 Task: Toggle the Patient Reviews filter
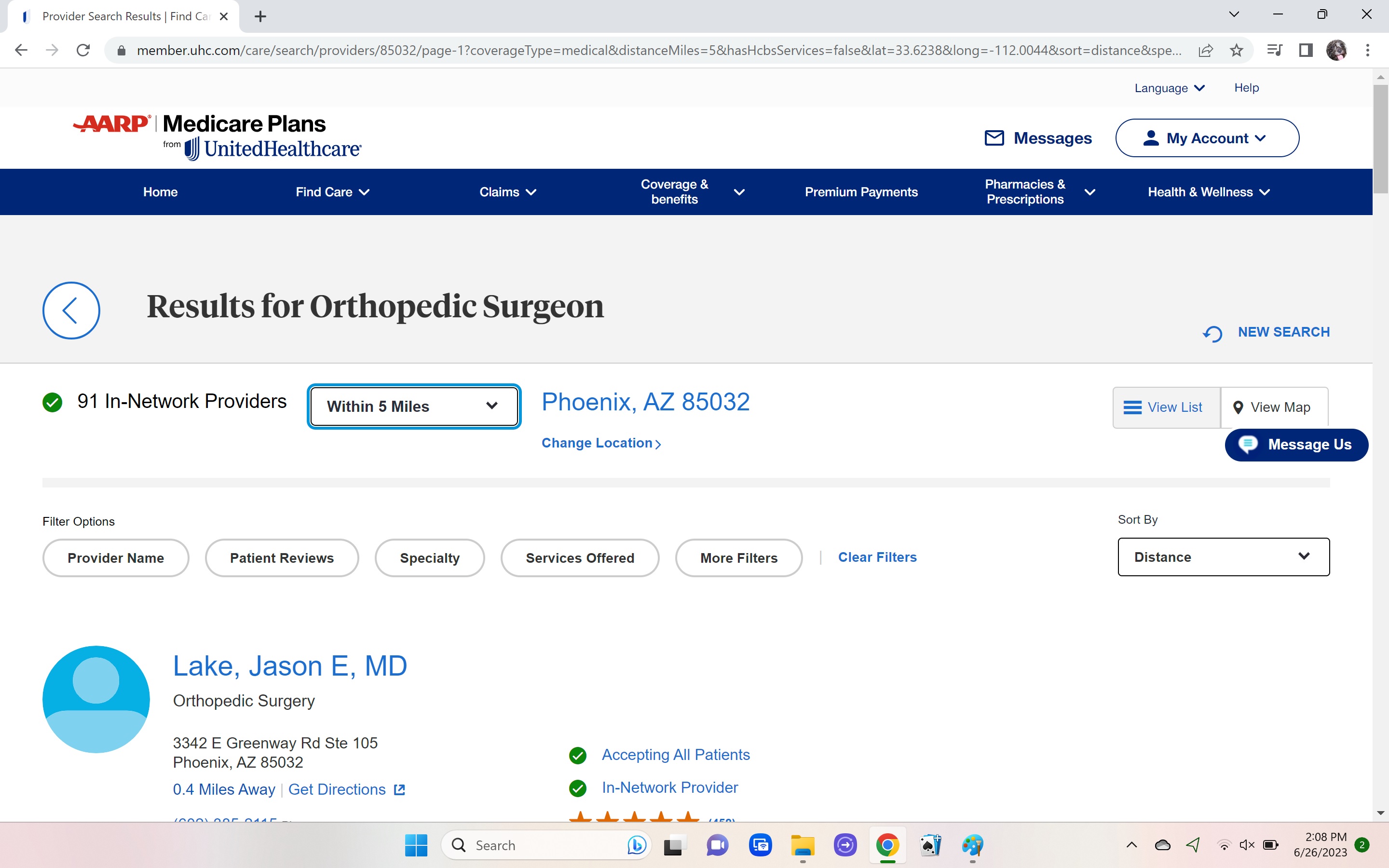(x=281, y=557)
